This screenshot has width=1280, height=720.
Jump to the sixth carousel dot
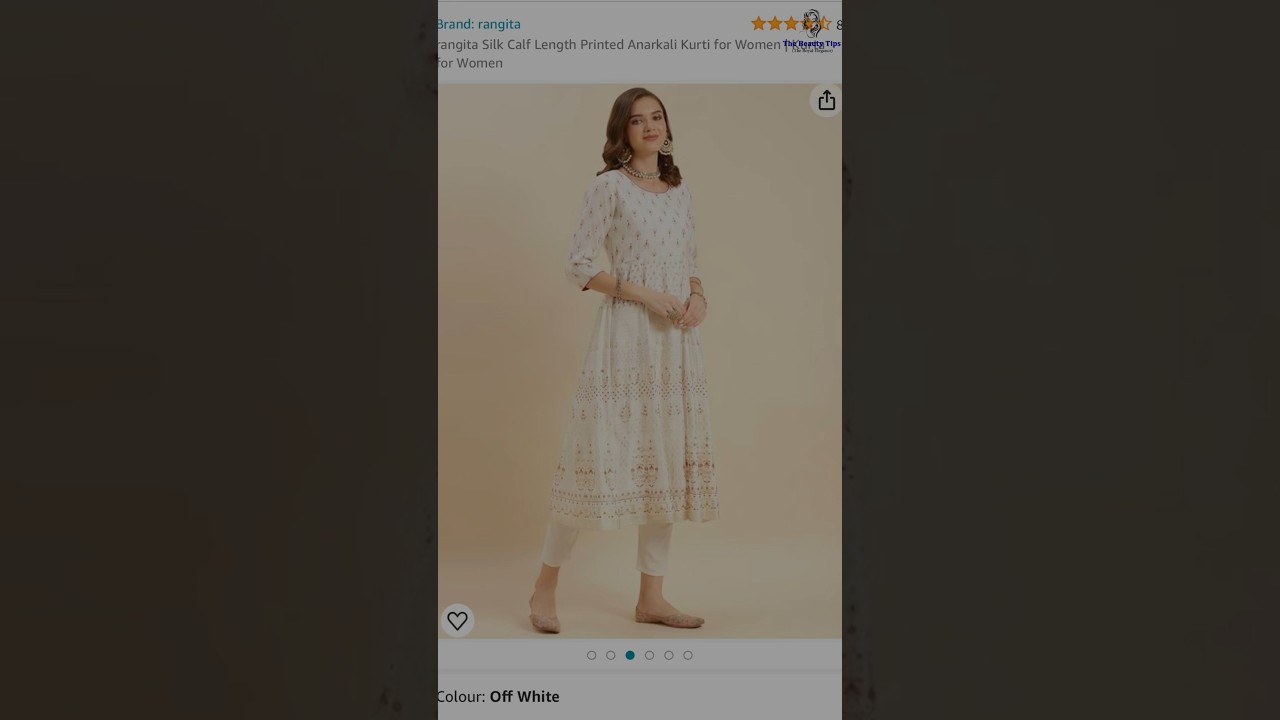[688, 655]
